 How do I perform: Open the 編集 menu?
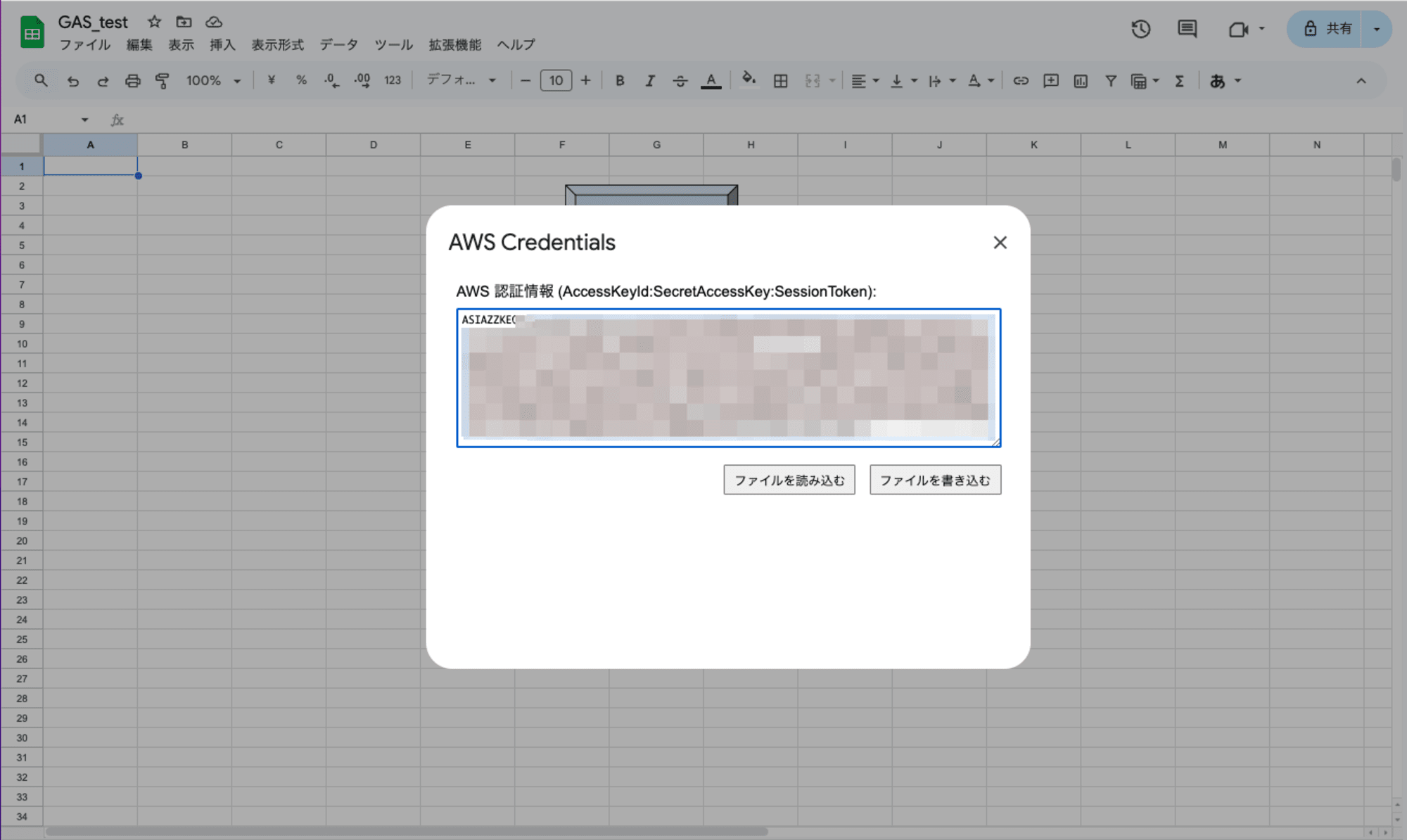pos(139,44)
